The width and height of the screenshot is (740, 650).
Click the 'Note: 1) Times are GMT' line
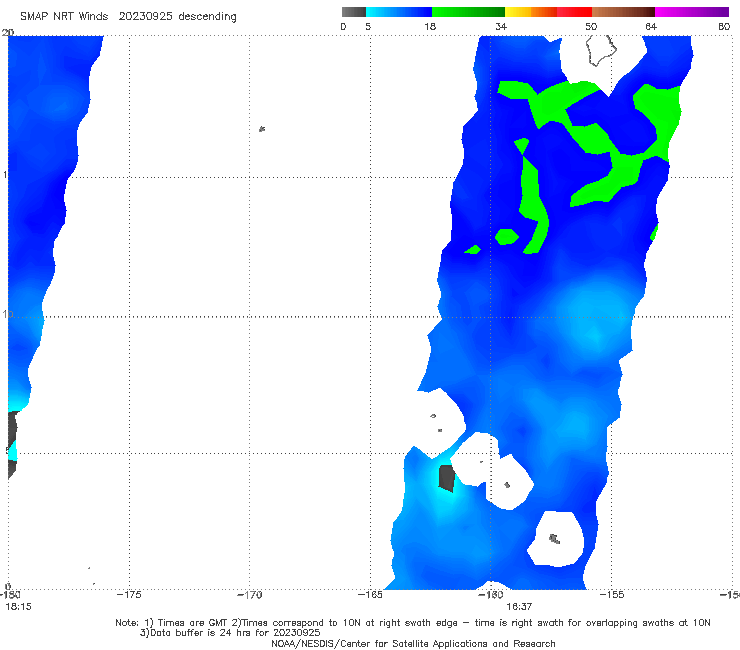413,623
